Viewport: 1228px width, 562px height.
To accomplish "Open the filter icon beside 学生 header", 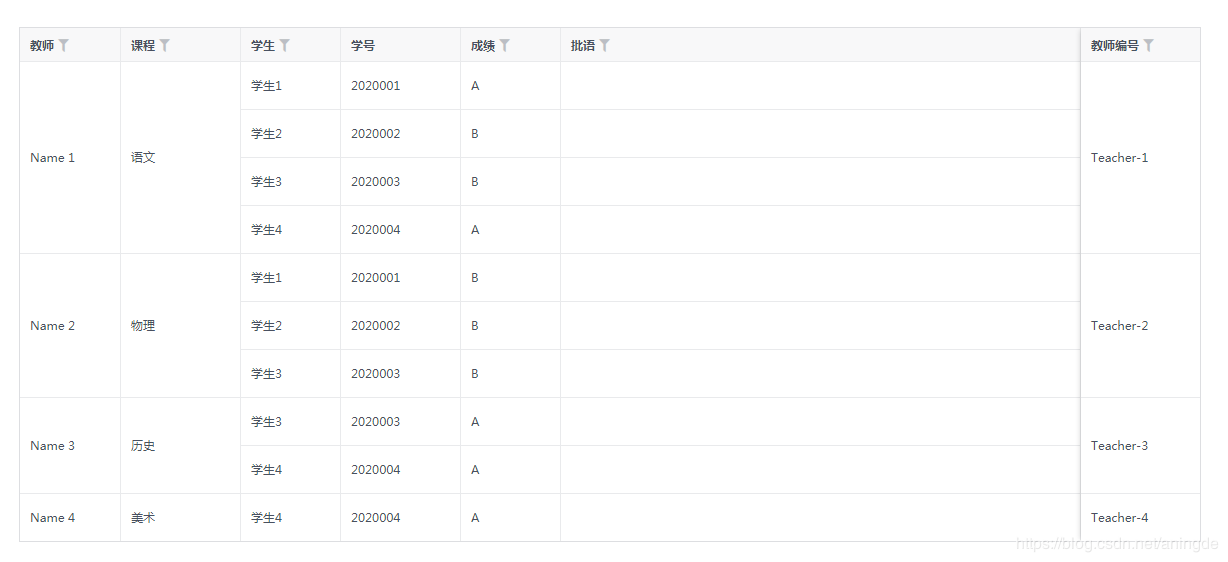I will coord(285,45).
